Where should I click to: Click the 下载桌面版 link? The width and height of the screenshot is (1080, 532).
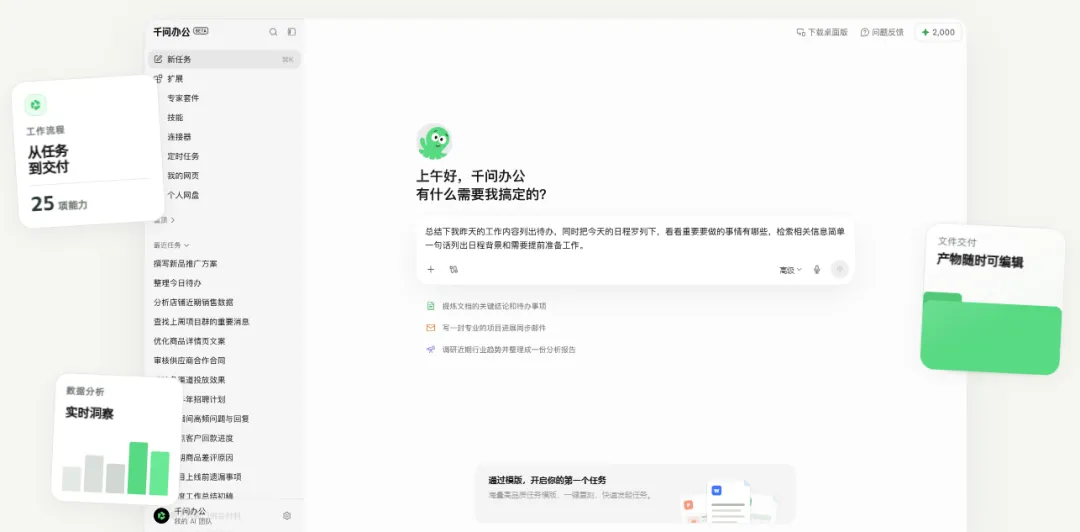pos(822,32)
